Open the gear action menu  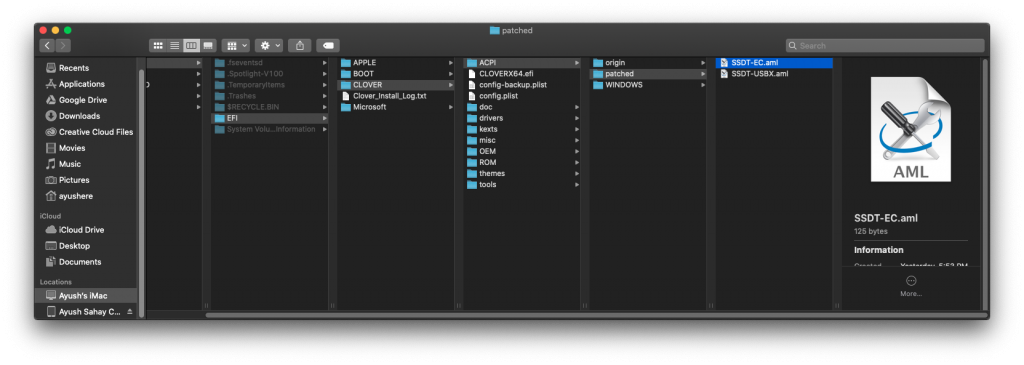pyautogui.click(x=268, y=46)
